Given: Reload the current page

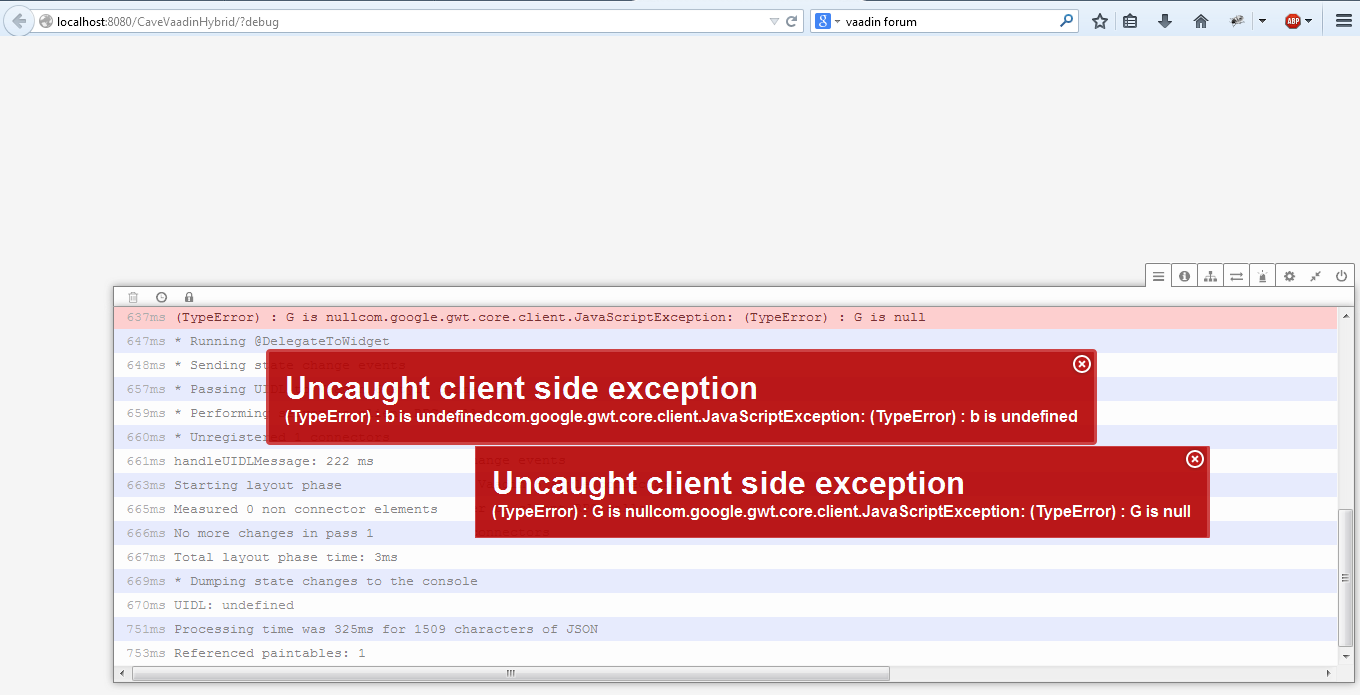Looking at the screenshot, I should [791, 21].
